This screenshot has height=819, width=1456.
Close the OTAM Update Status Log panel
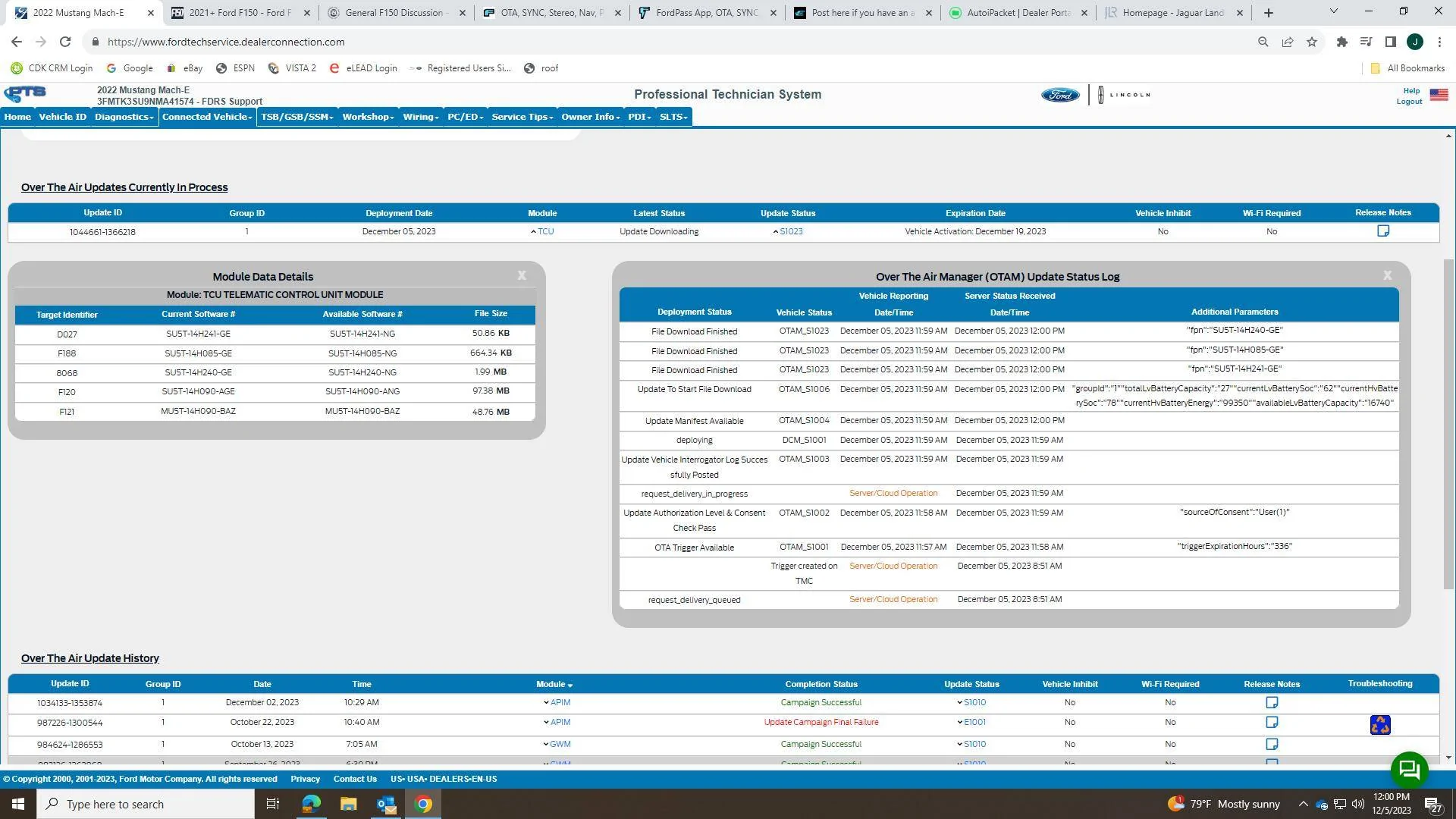pos(1388,276)
